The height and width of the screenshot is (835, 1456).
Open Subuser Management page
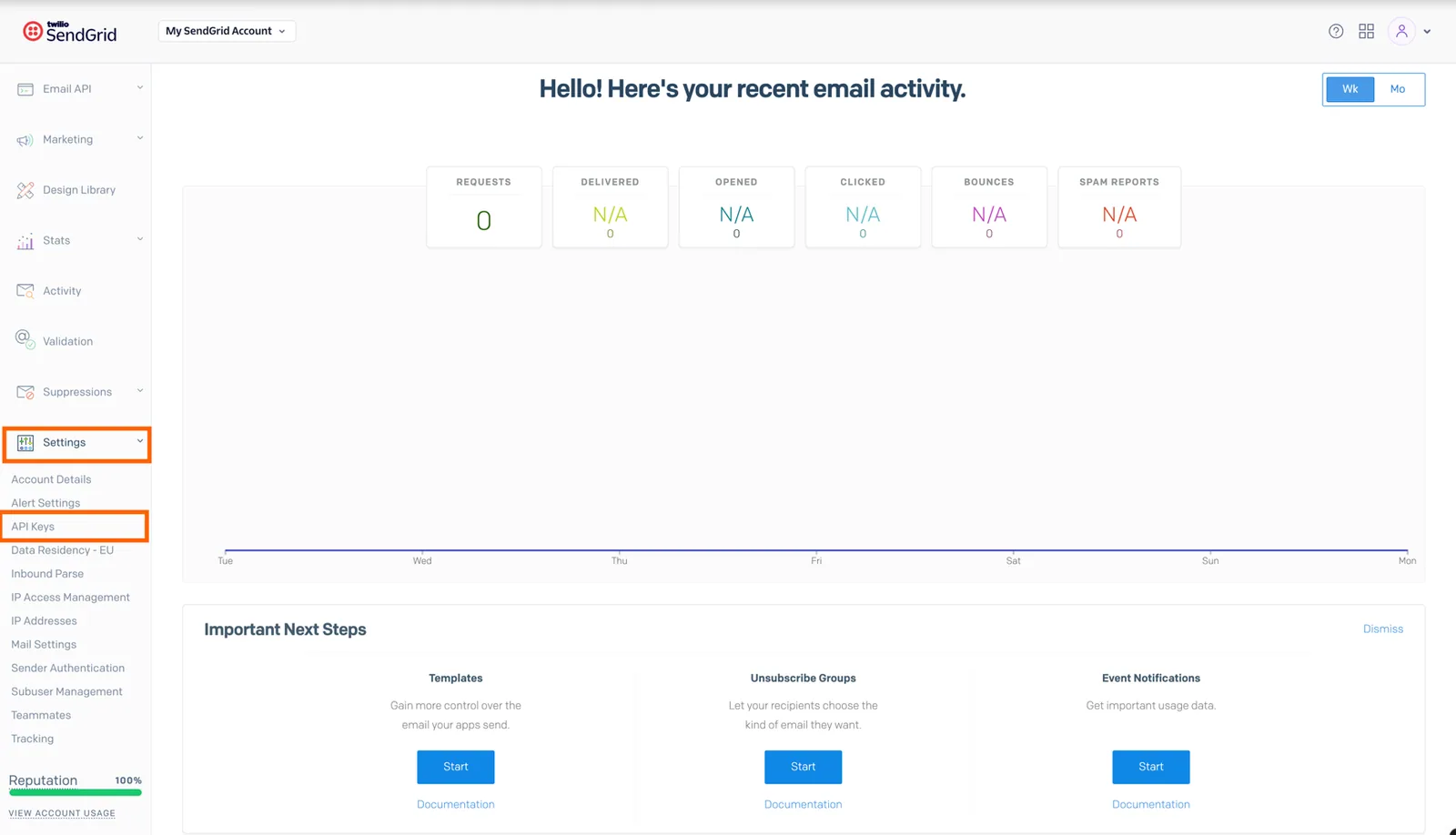click(66, 692)
